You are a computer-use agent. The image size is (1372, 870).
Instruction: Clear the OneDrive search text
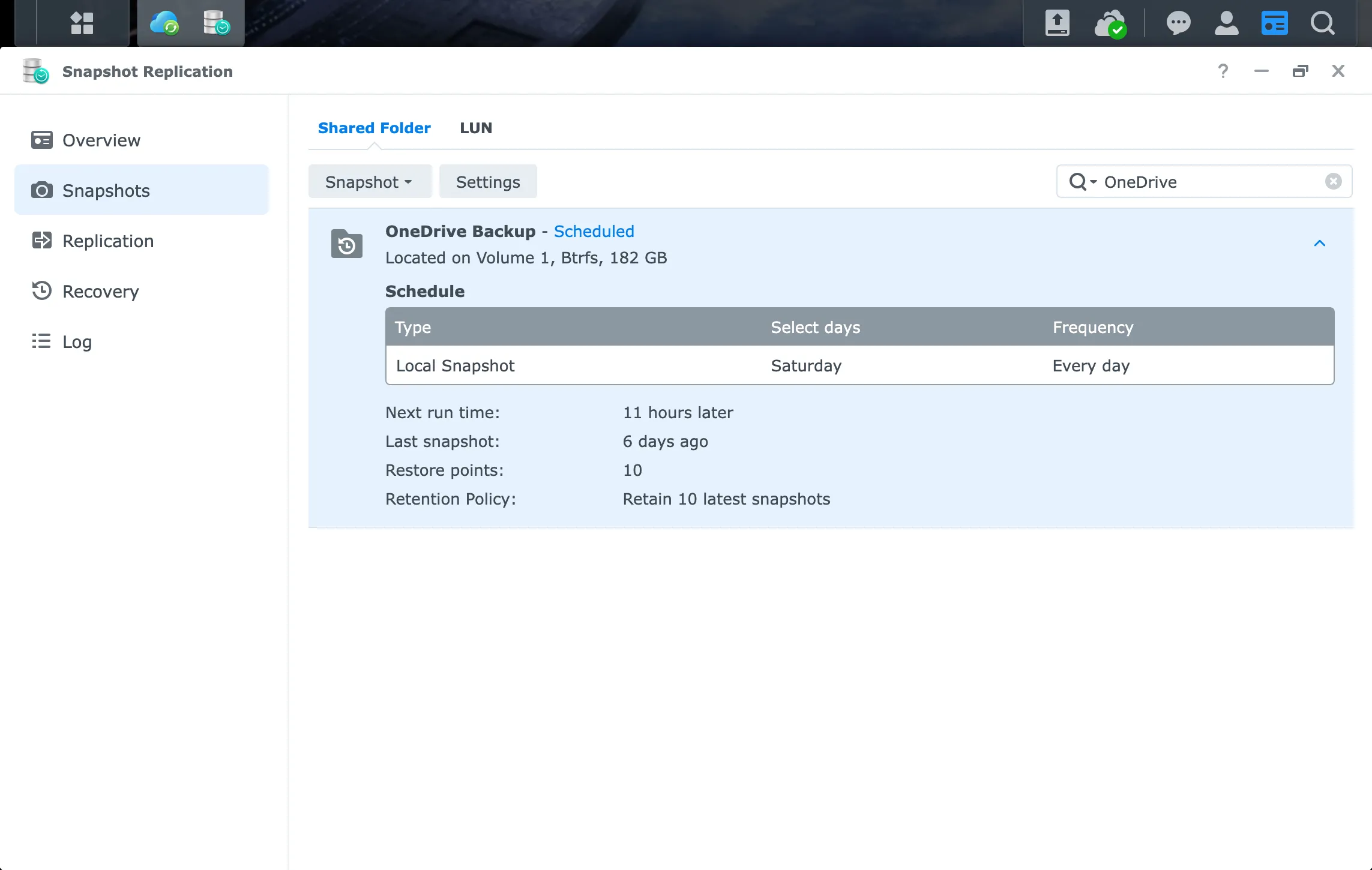1334,181
